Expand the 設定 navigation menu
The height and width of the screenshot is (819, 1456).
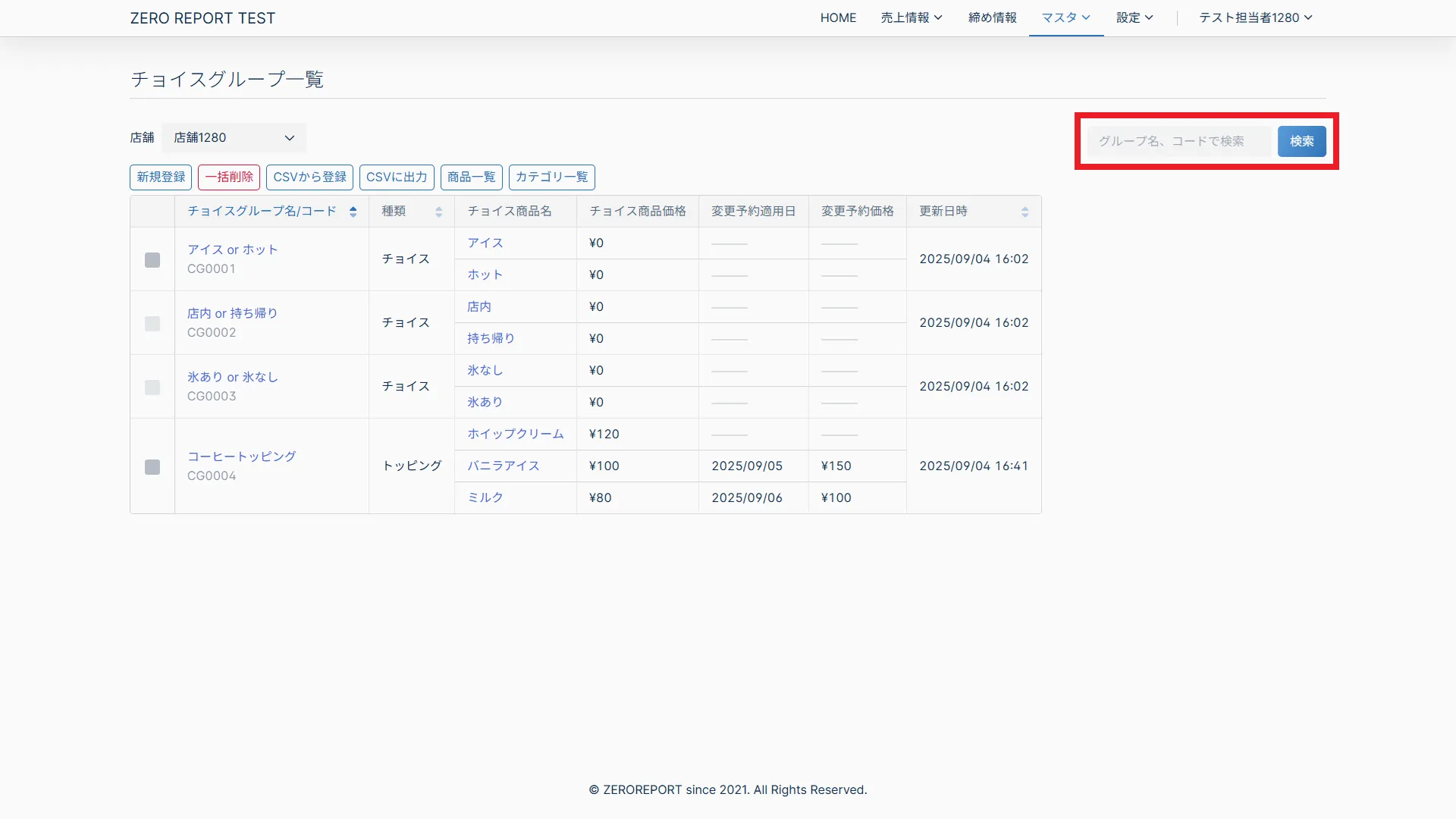[1134, 17]
